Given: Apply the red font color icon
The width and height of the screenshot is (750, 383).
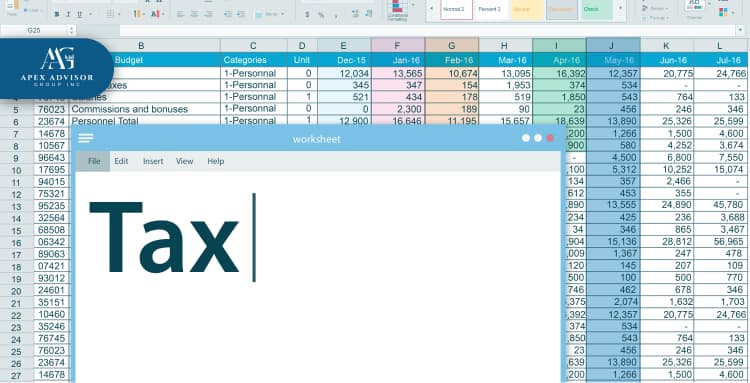Looking at the screenshot, I should [x=154, y=14].
